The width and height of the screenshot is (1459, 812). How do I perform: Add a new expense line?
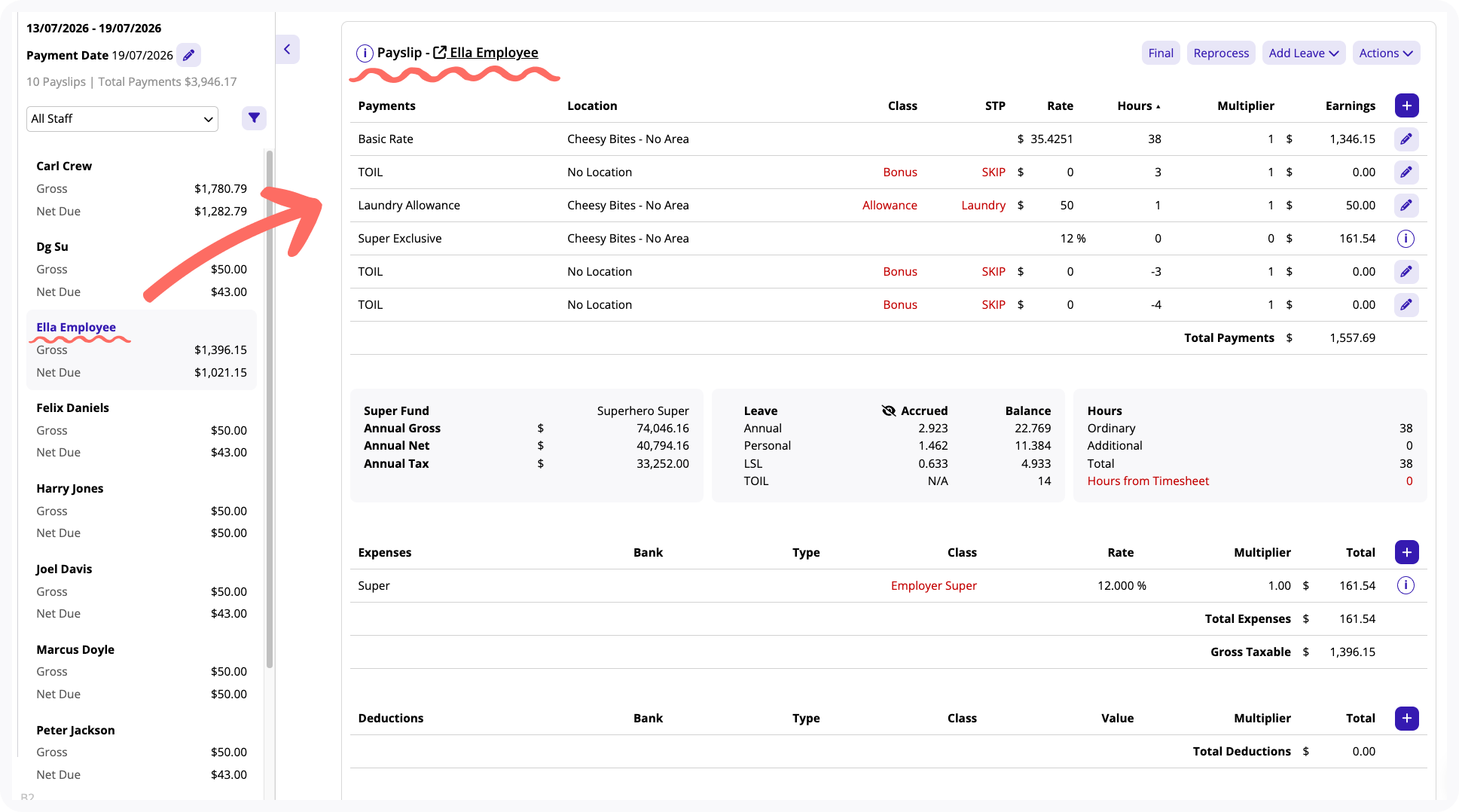coord(1406,552)
